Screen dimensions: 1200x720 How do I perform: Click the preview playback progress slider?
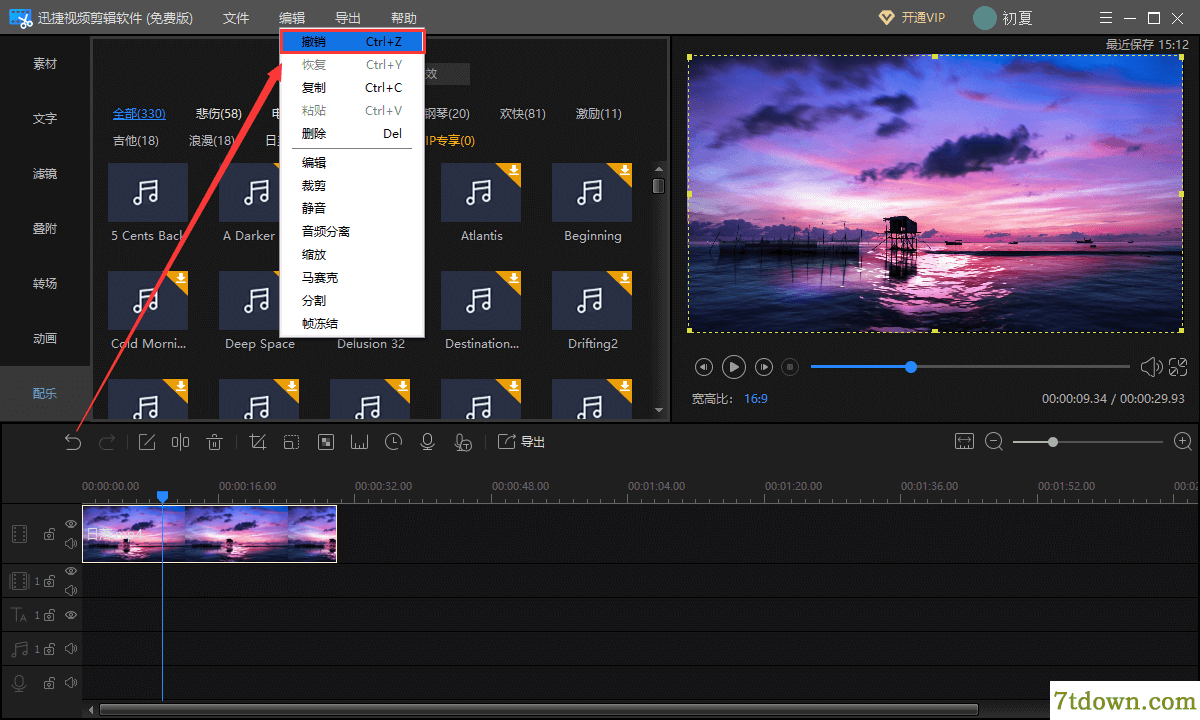click(x=970, y=367)
